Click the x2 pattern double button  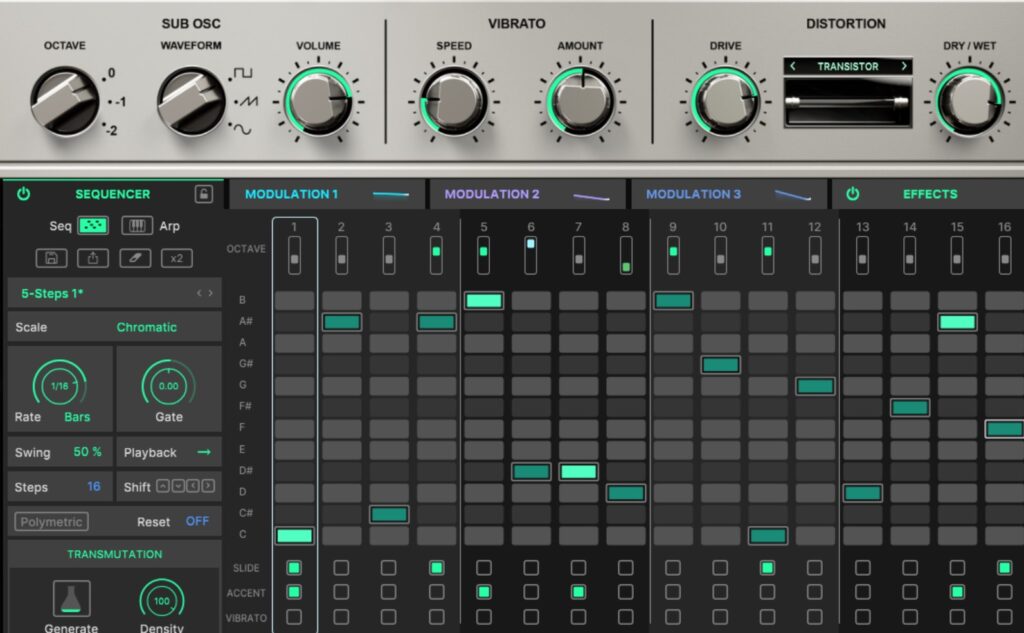(176, 258)
